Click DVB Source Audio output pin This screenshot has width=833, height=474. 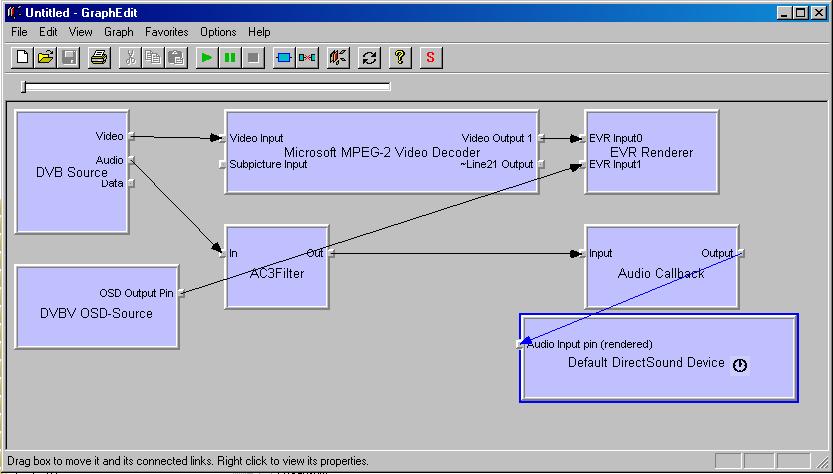point(131,160)
